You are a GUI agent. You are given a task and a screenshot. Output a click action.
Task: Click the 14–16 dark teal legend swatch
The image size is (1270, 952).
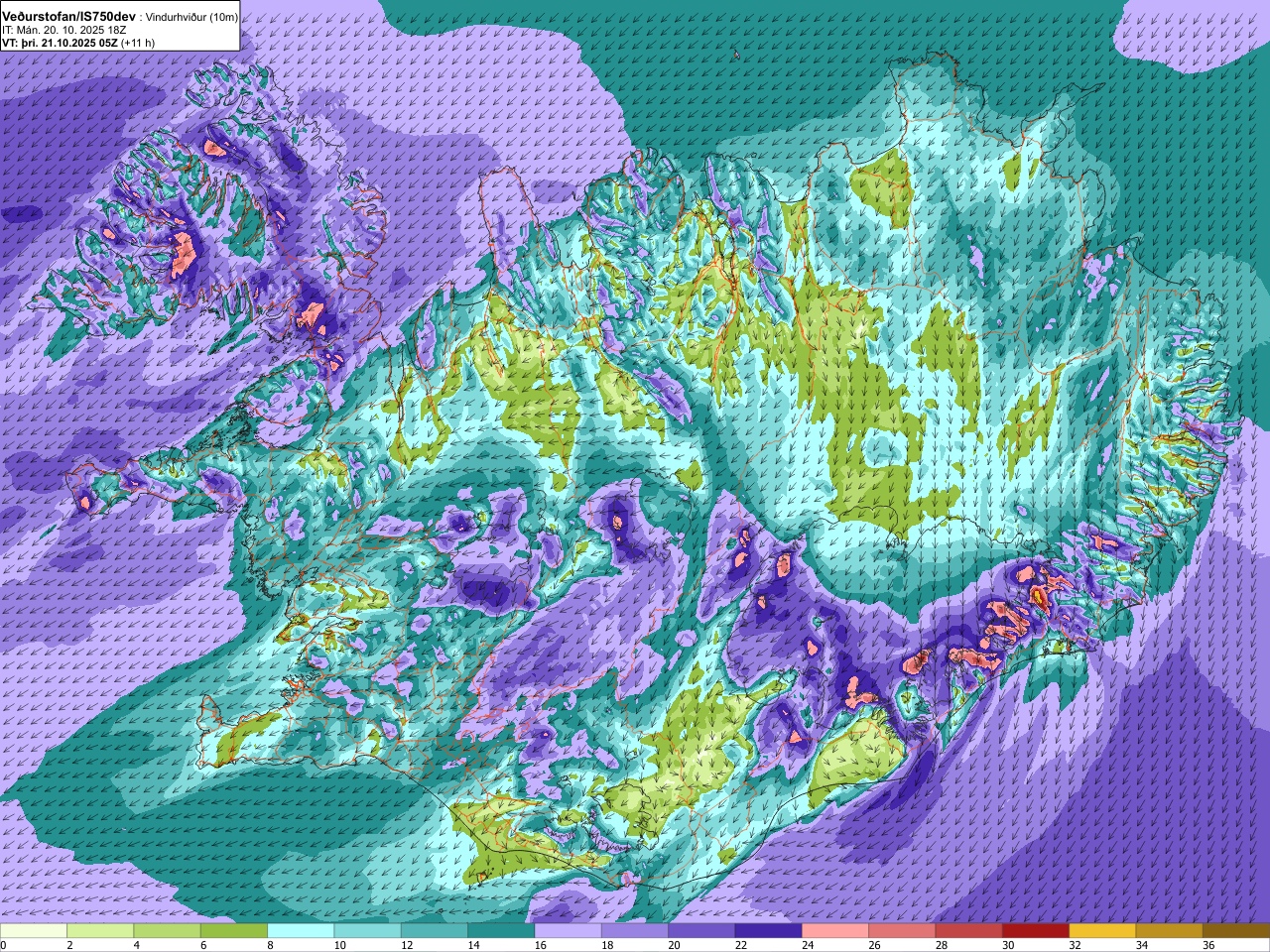501,931
